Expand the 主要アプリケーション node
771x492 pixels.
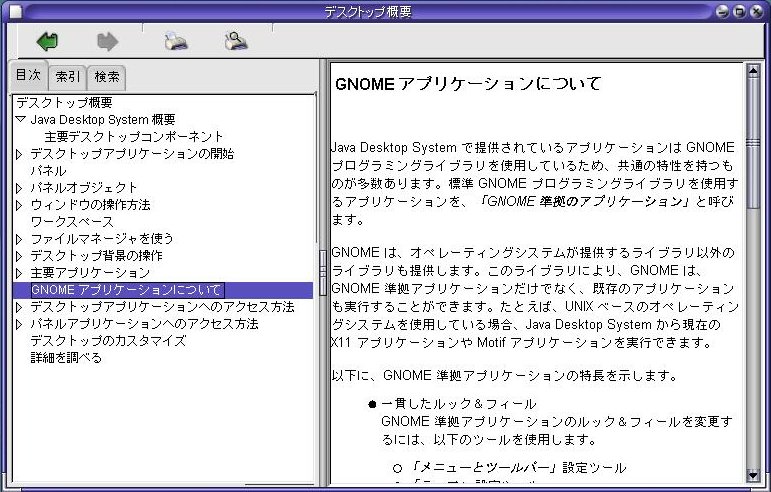tap(19, 273)
